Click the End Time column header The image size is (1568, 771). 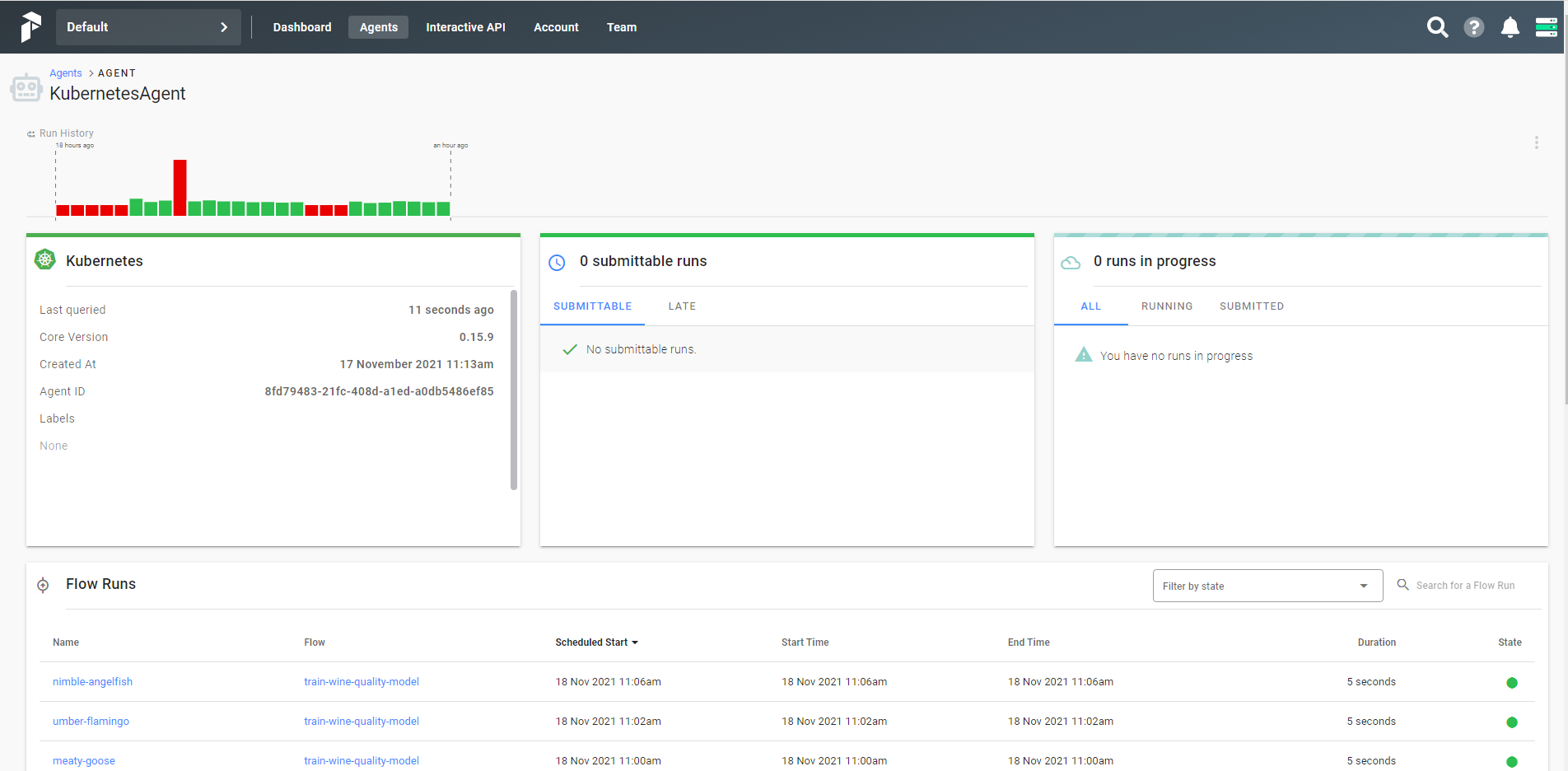coord(1029,642)
